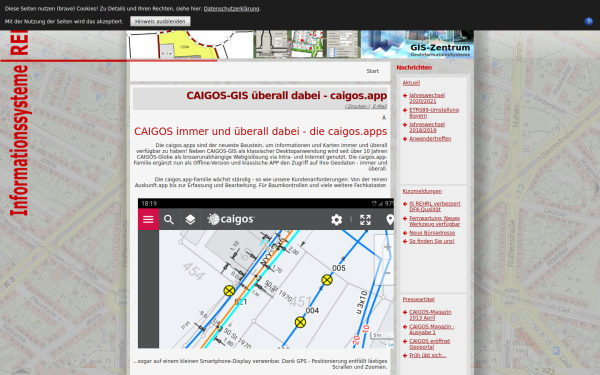
Task: Open CAIGOS-Magazin 2013 April link
Action: 430,315
